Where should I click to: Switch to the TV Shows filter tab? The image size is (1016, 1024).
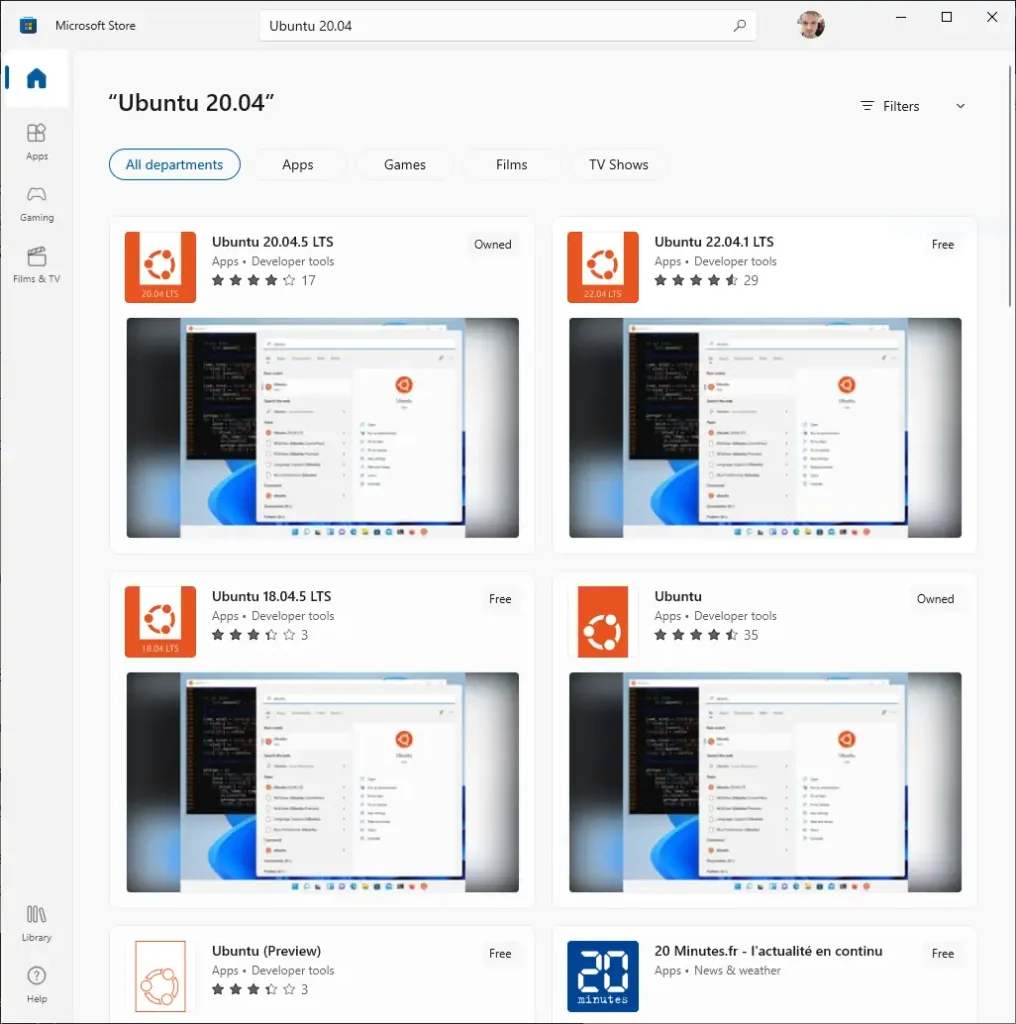click(618, 165)
